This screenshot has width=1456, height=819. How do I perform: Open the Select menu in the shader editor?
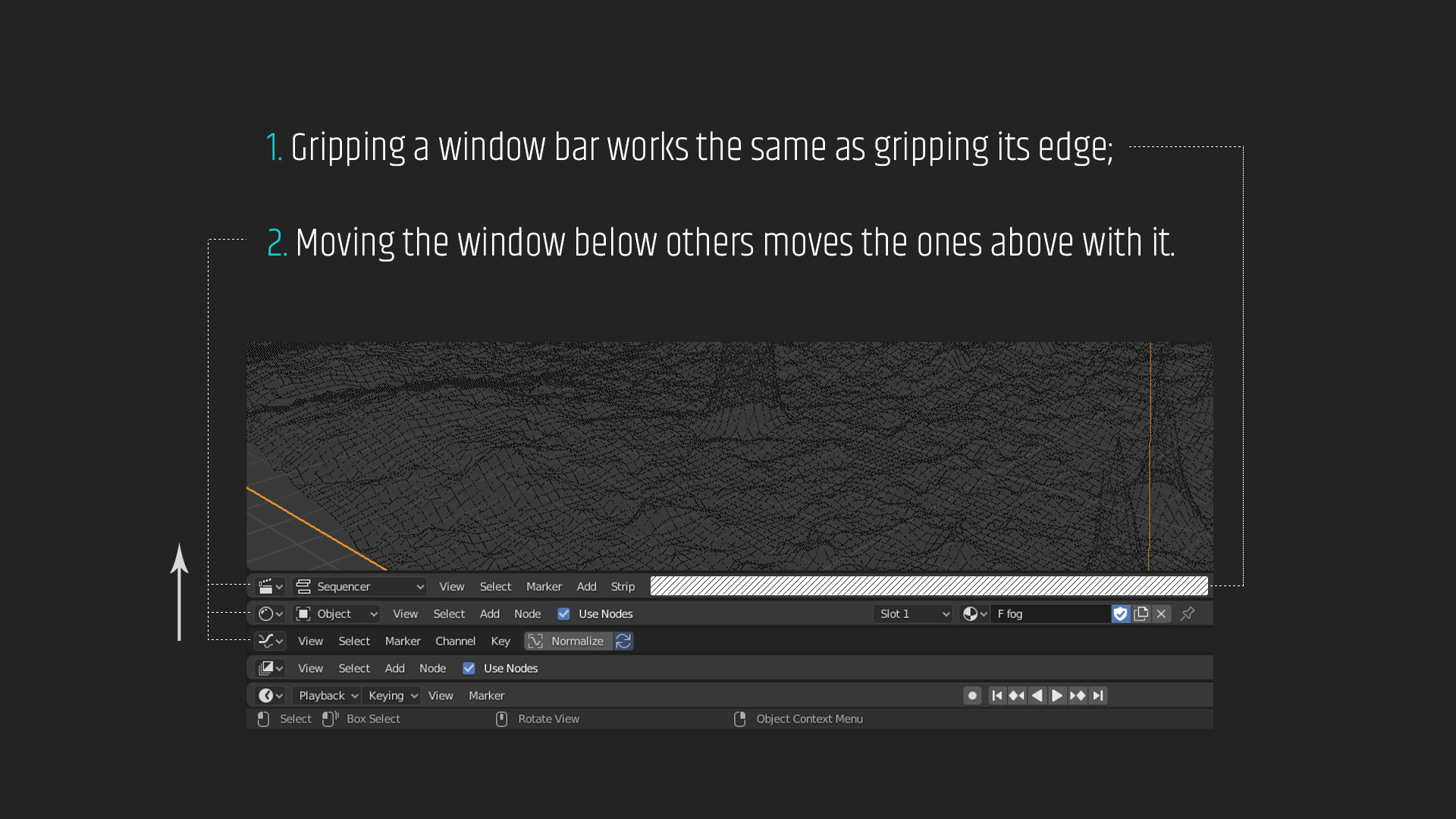point(449,613)
